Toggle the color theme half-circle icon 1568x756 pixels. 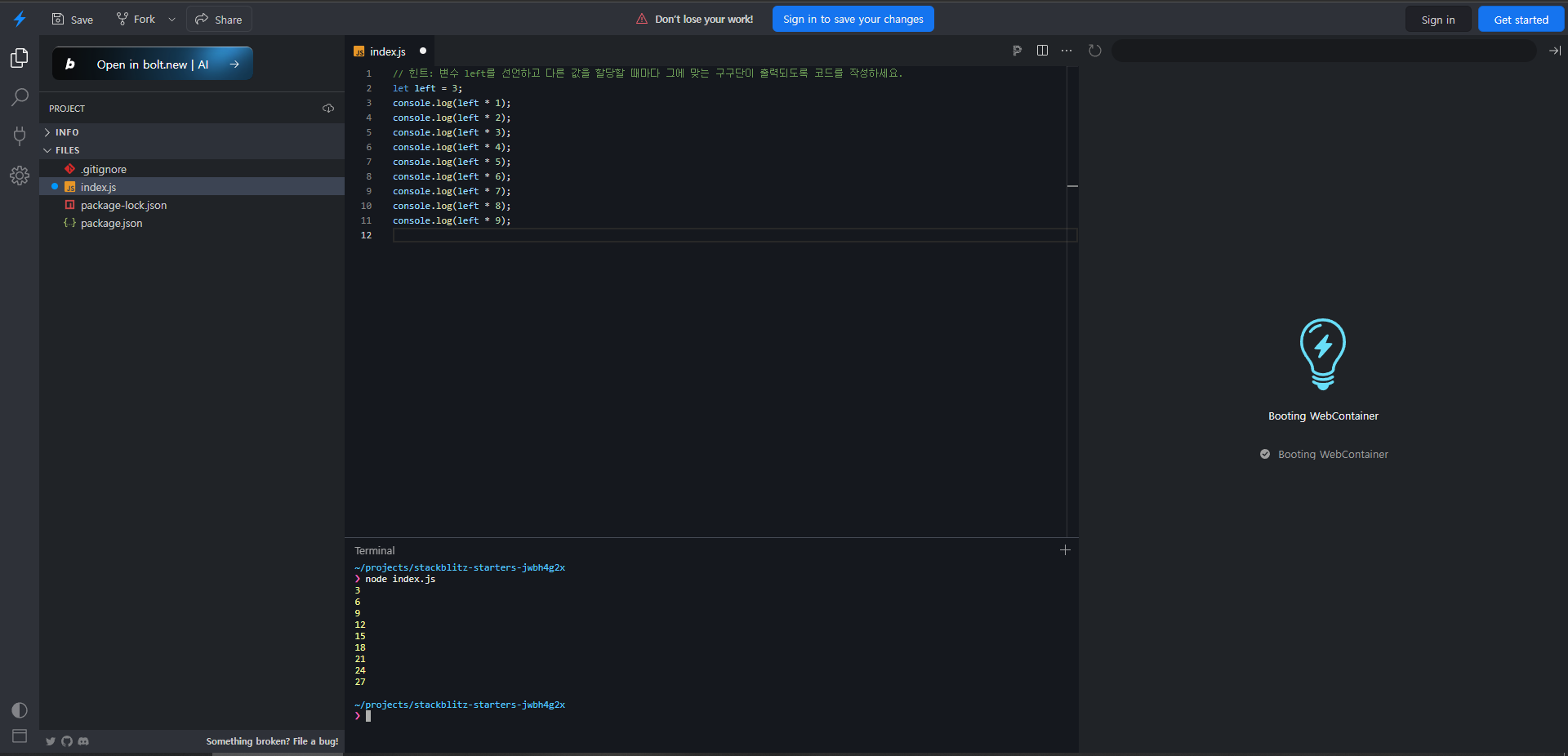(20, 710)
